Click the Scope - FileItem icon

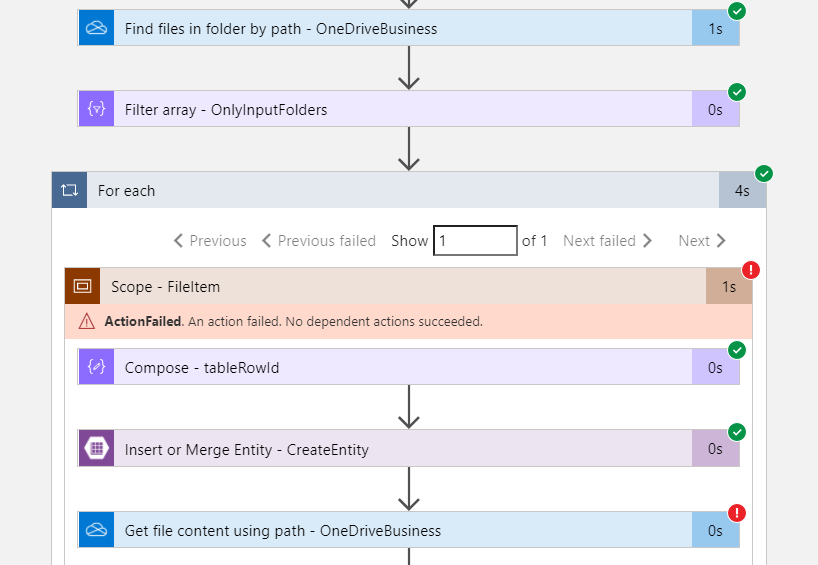(82, 286)
